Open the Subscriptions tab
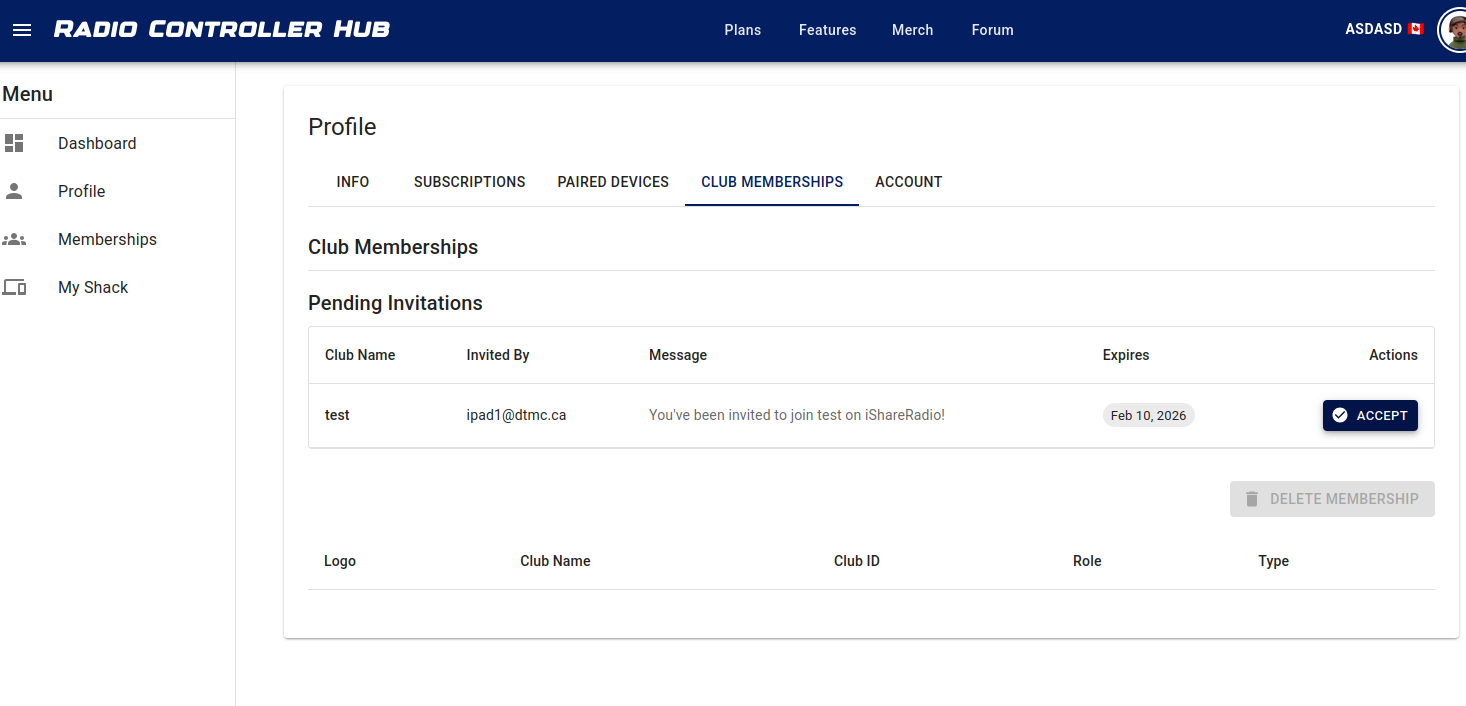The image size is (1466, 706). point(469,182)
